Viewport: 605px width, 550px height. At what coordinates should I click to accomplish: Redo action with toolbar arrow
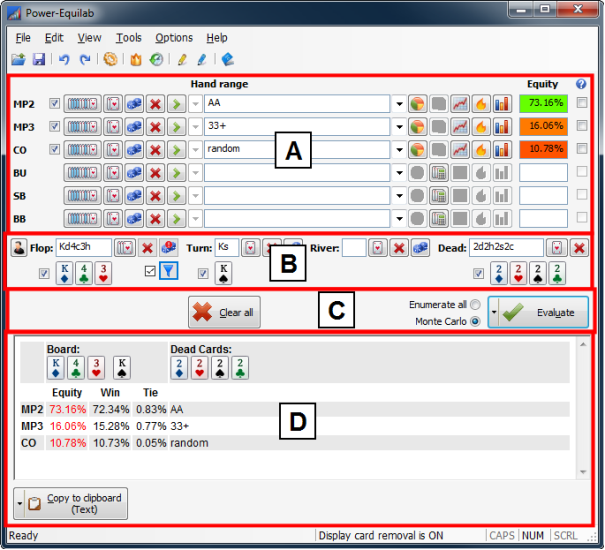[84, 59]
